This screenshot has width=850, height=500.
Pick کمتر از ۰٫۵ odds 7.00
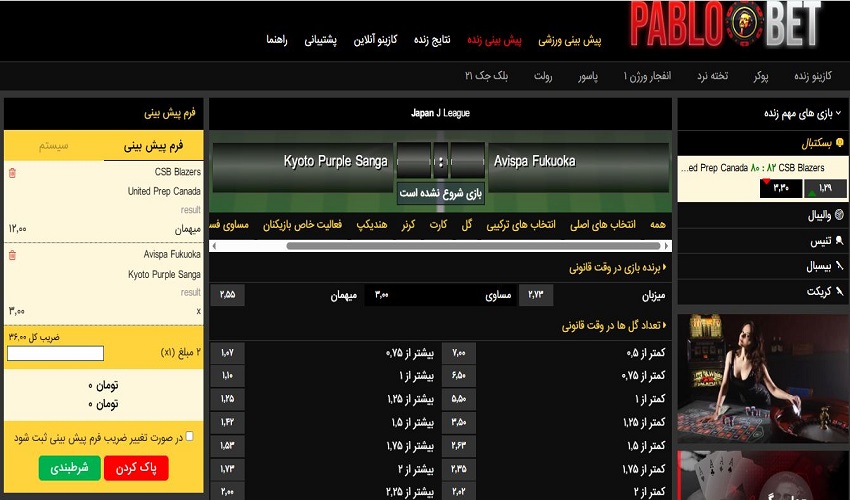459,353
